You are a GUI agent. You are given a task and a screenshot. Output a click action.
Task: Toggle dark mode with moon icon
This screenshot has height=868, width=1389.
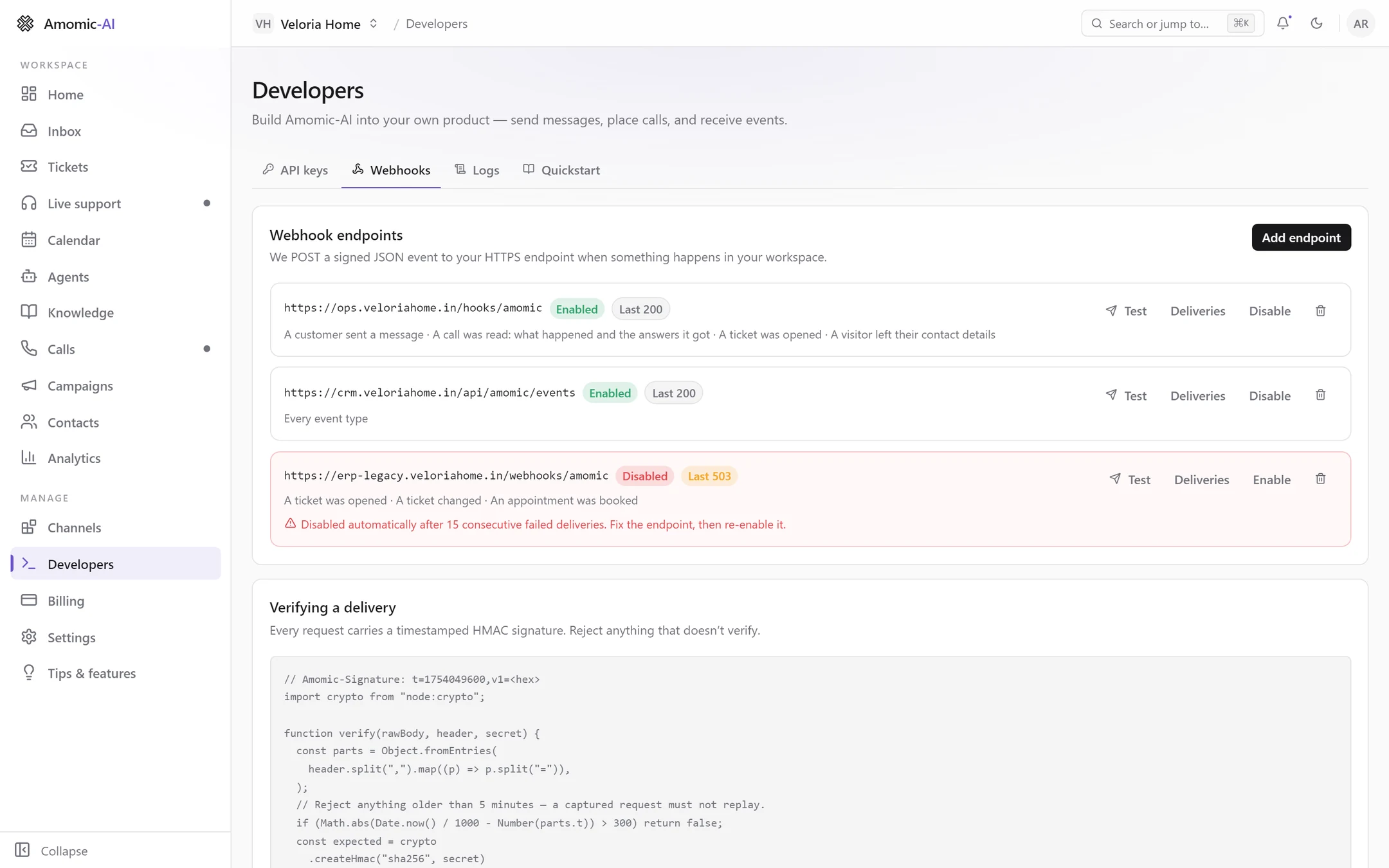[x=1316, y=23]
